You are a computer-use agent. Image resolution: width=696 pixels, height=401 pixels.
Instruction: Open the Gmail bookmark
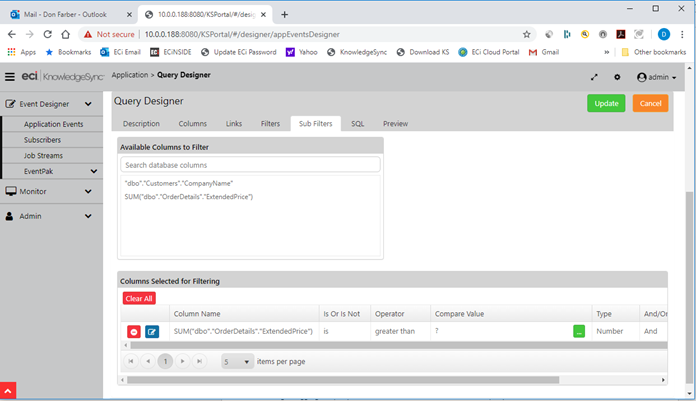pyautogui.click(x=544, y=52)
